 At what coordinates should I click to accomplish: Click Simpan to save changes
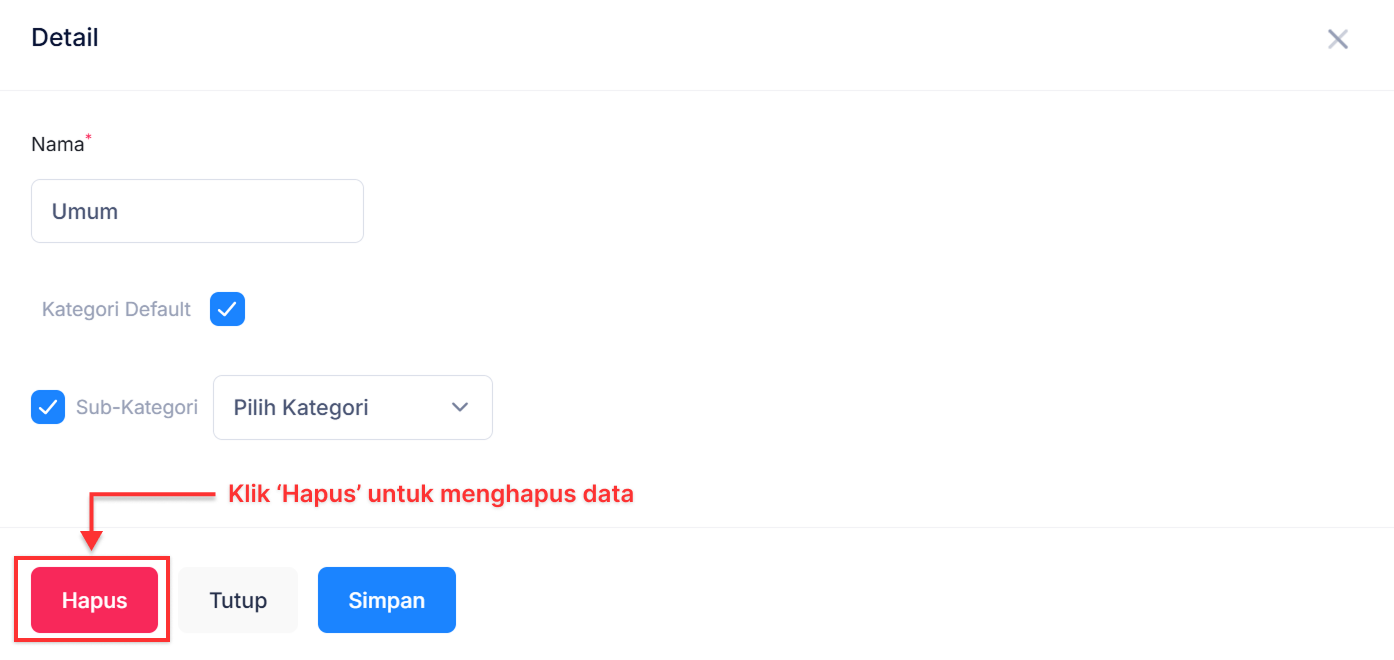point(387,600)
